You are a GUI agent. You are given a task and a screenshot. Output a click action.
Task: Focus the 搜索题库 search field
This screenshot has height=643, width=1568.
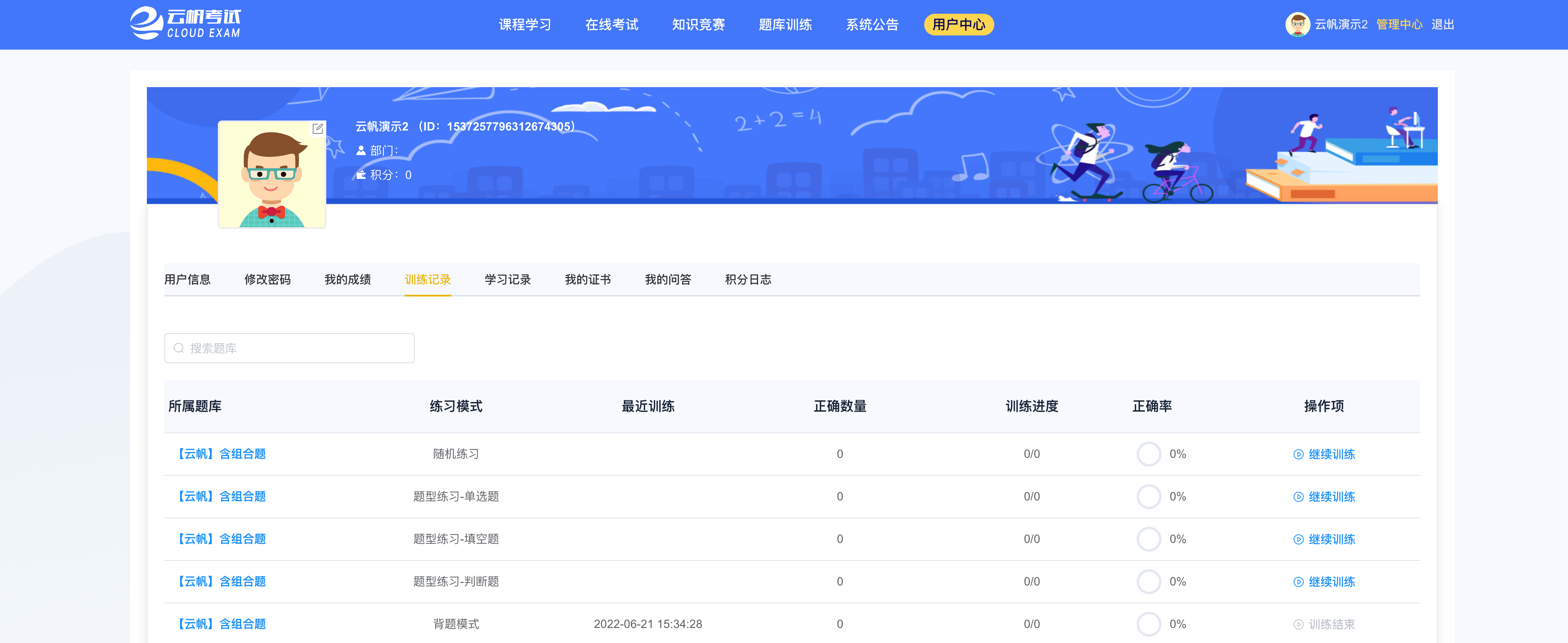coord(289,348)
